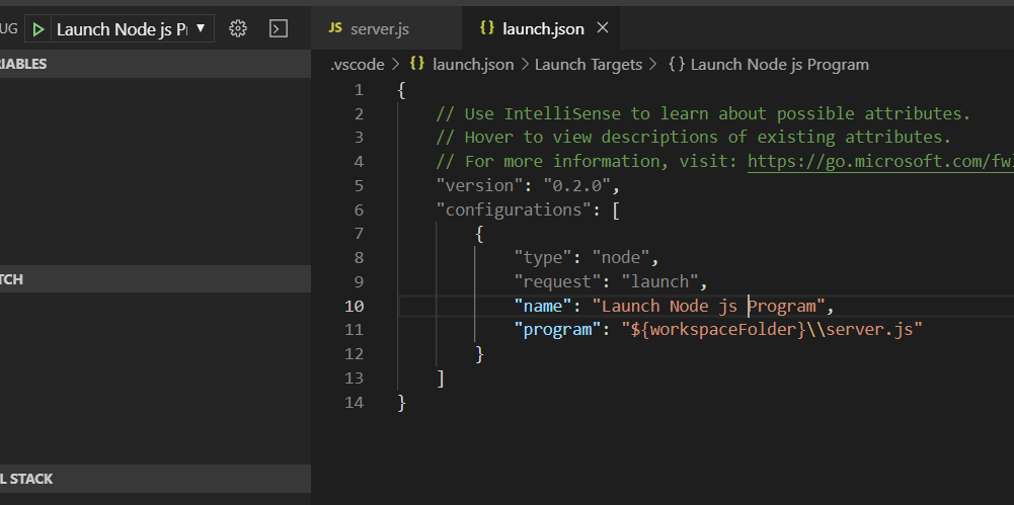Click line number 6 in the gutter
Image resolution: width=1014 pixels, height=505 pixels.
coord(359,210)
